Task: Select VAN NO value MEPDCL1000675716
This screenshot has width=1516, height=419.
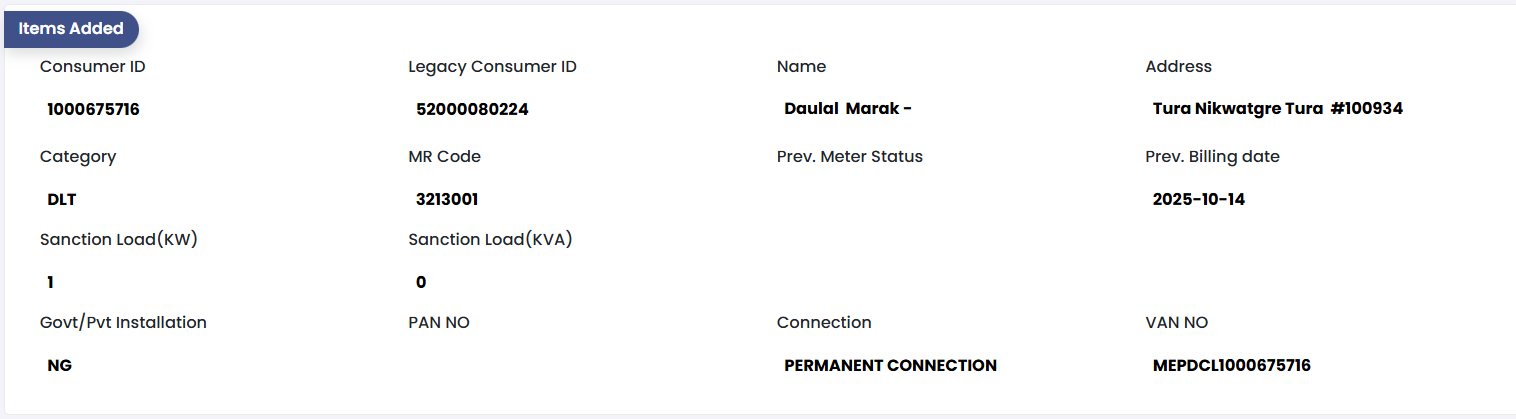Action: [1231, 366]
